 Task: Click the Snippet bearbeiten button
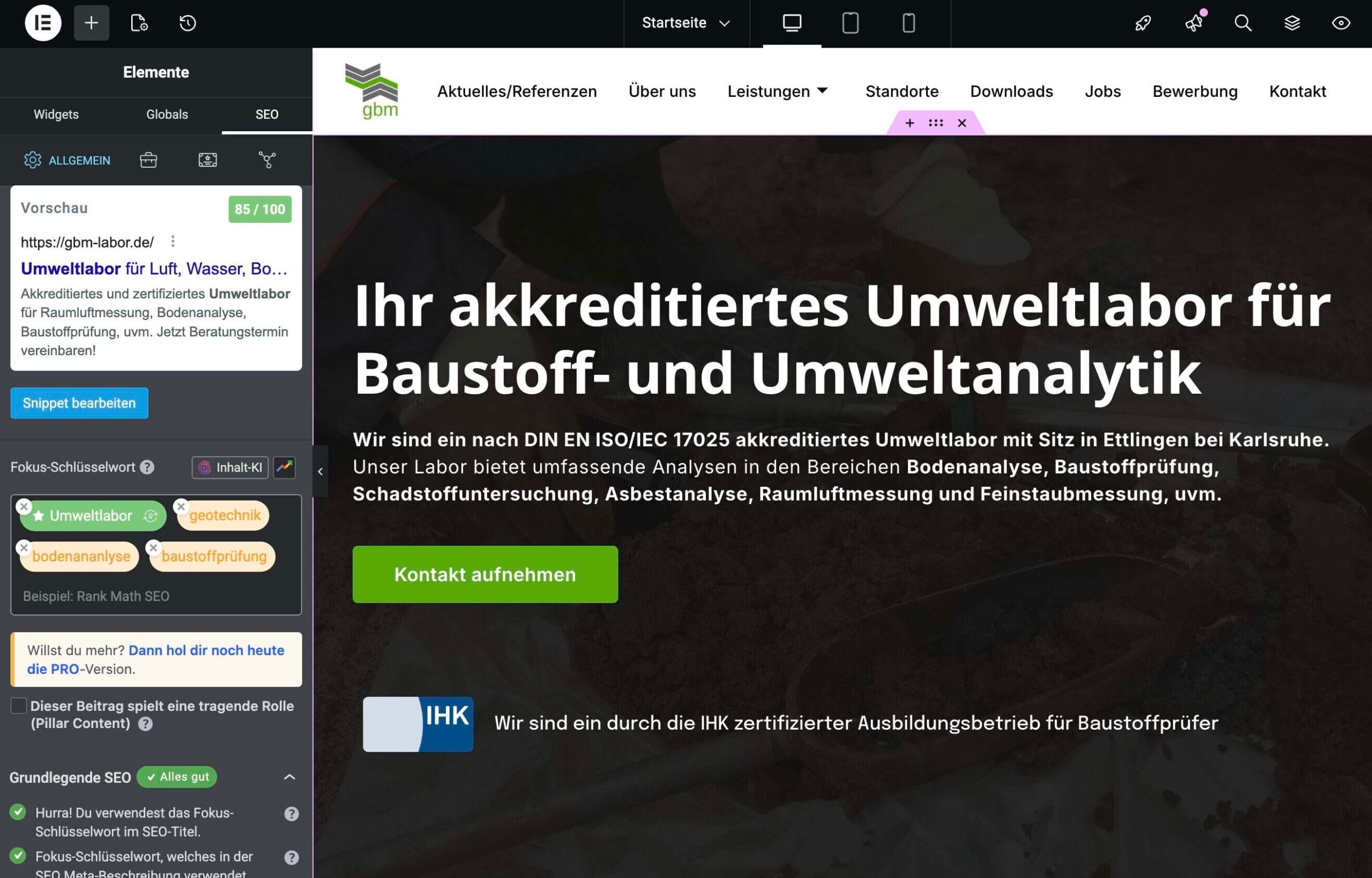pyautogui.click(x=79, y=403)
